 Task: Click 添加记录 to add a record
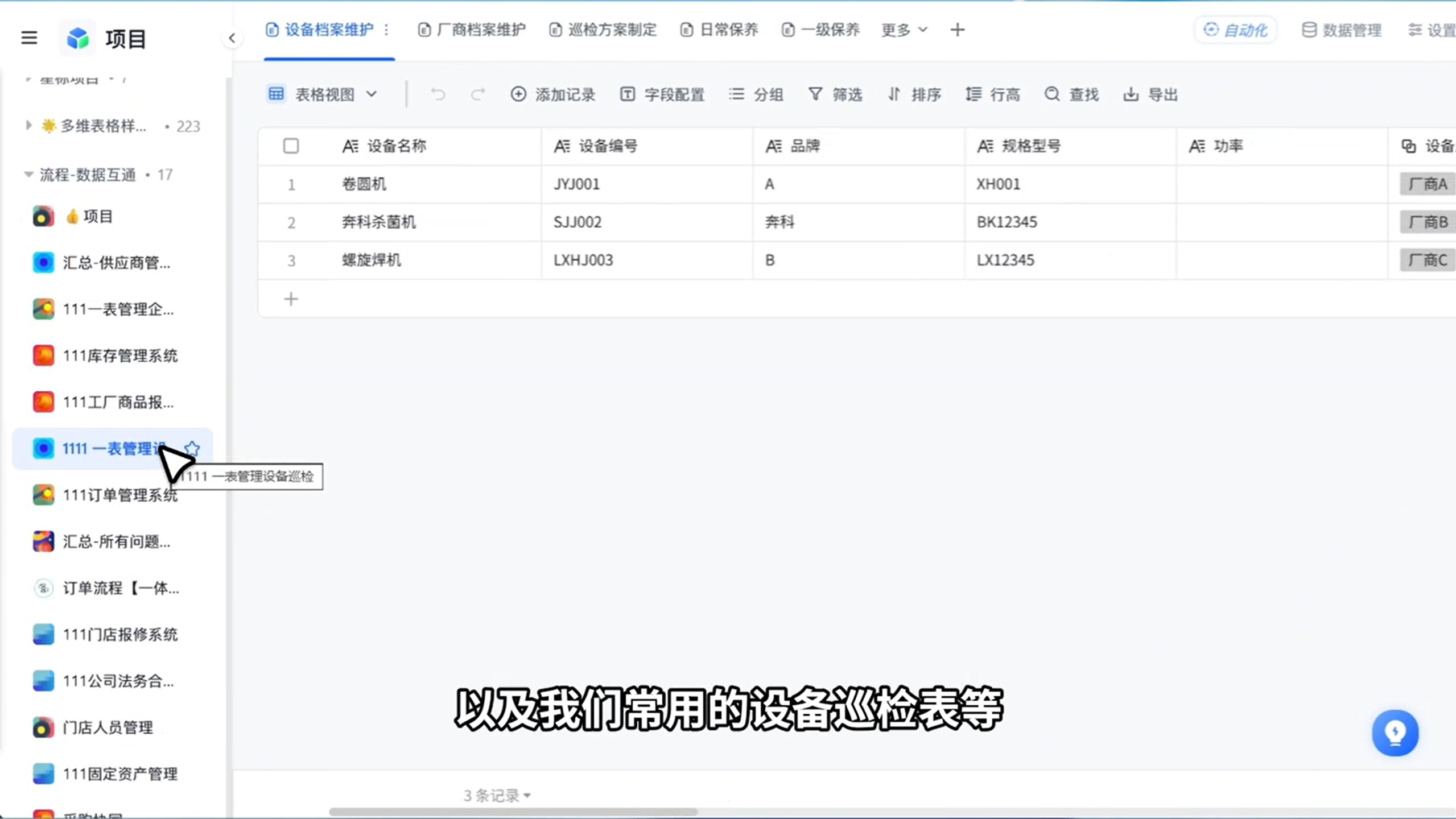(552, 94)
